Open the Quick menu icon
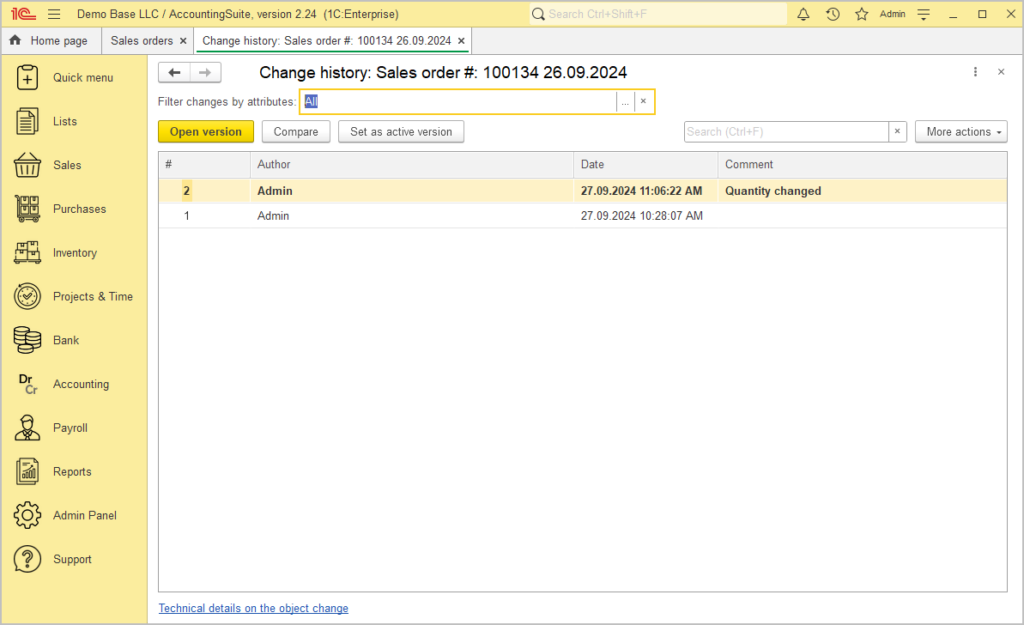This screenshot has height=625, width=1024. point(27,77)
